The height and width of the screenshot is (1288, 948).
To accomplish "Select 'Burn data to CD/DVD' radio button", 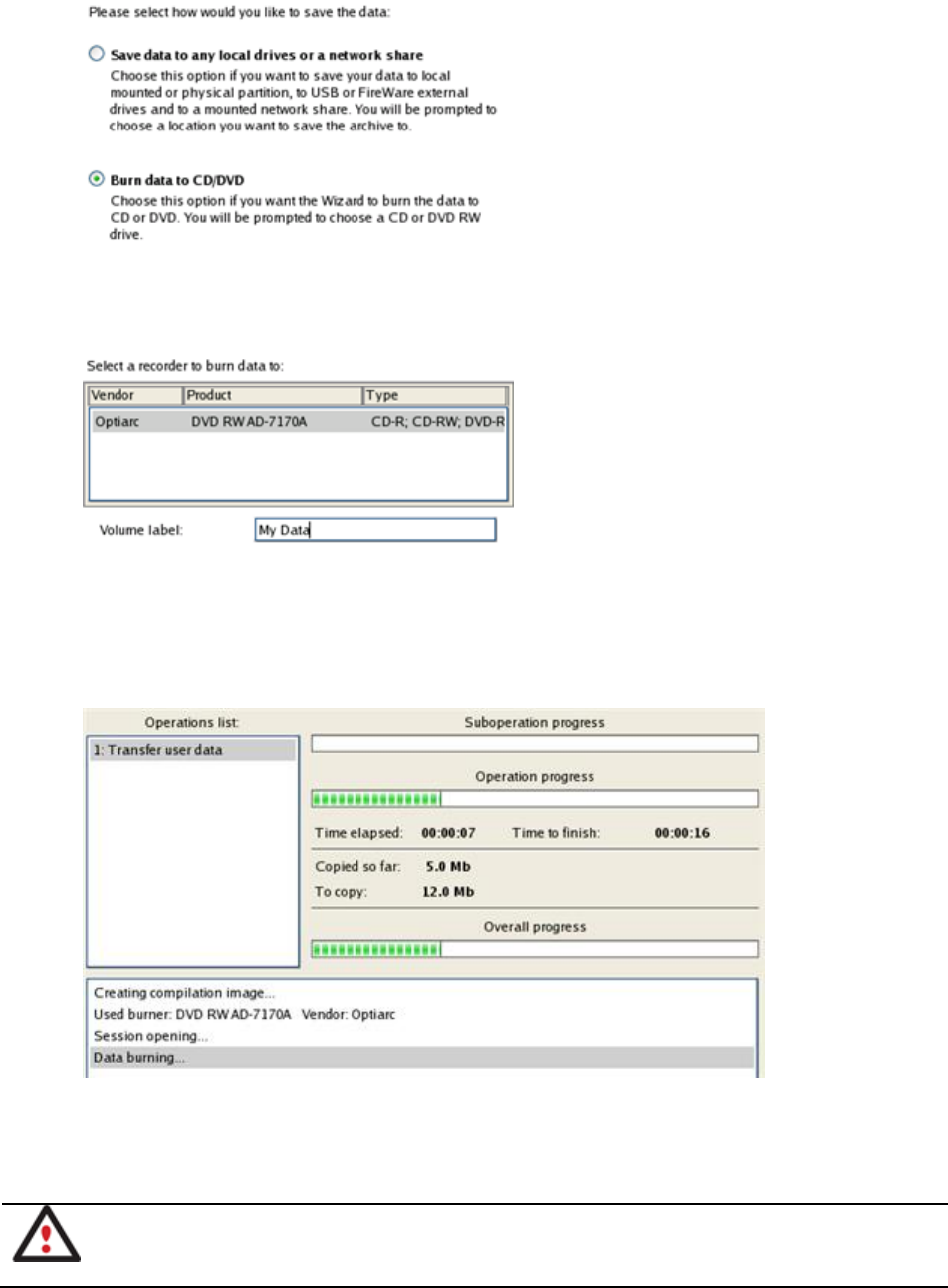I will [97, 179].
